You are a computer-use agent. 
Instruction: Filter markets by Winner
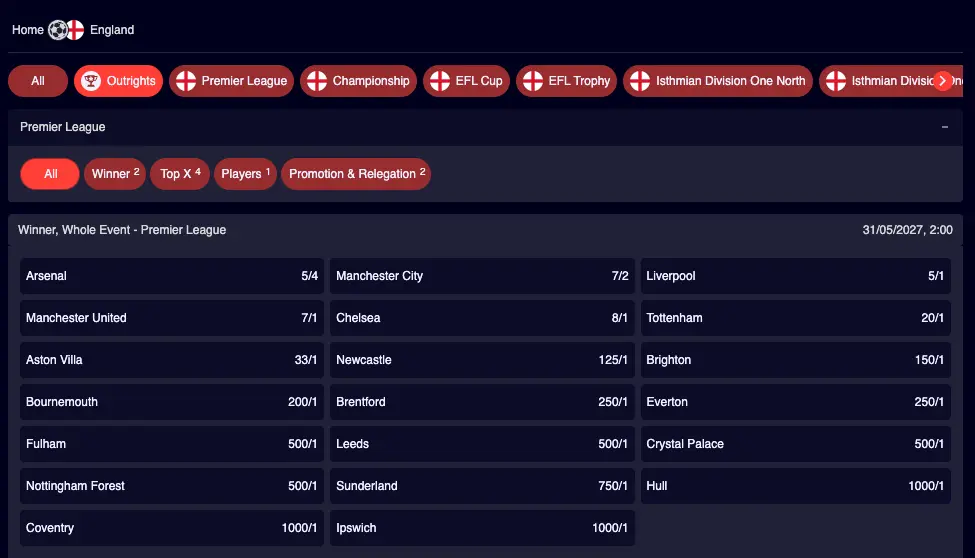(x=115, y=174)
